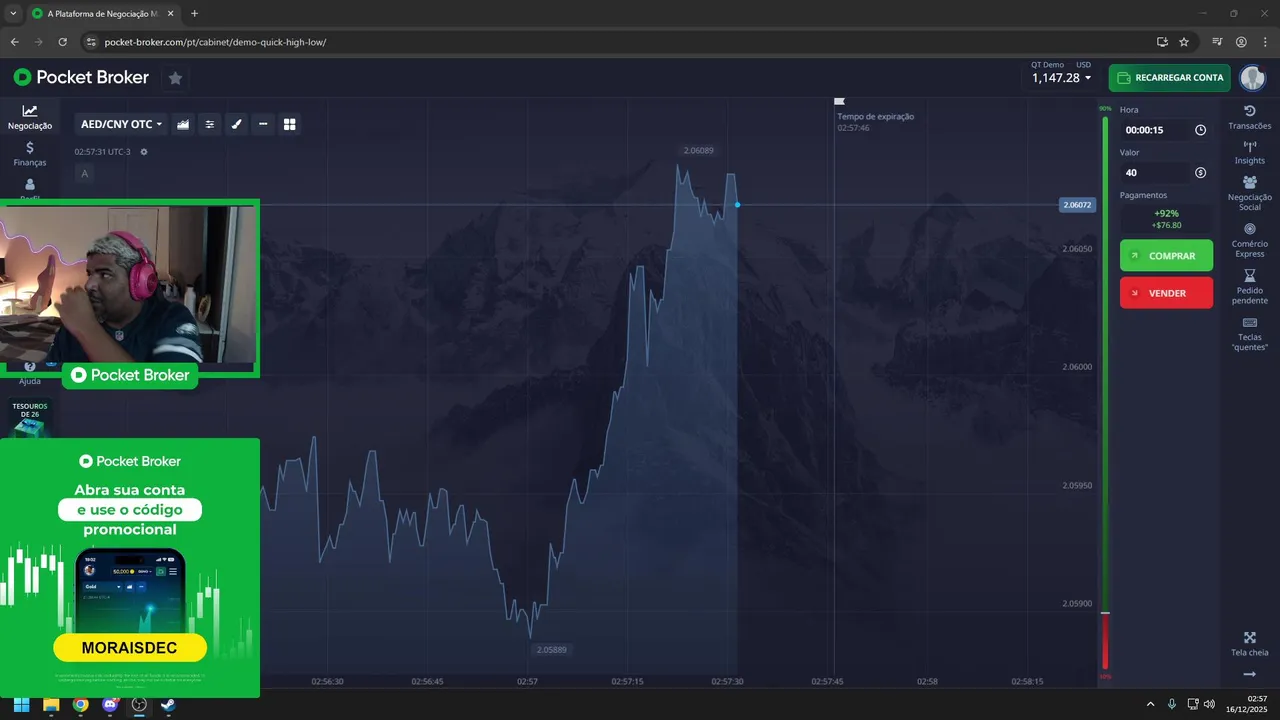Click the MORAISDEC promo code banner

130,648
